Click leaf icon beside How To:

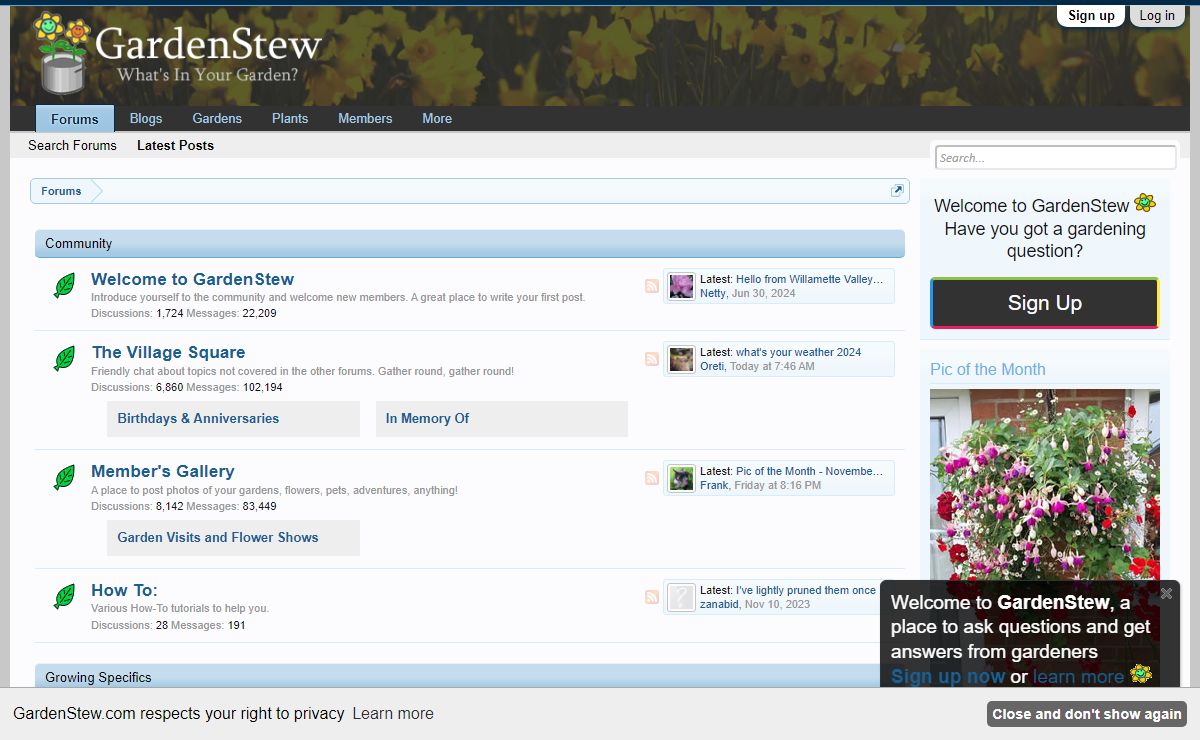point(64,597)
